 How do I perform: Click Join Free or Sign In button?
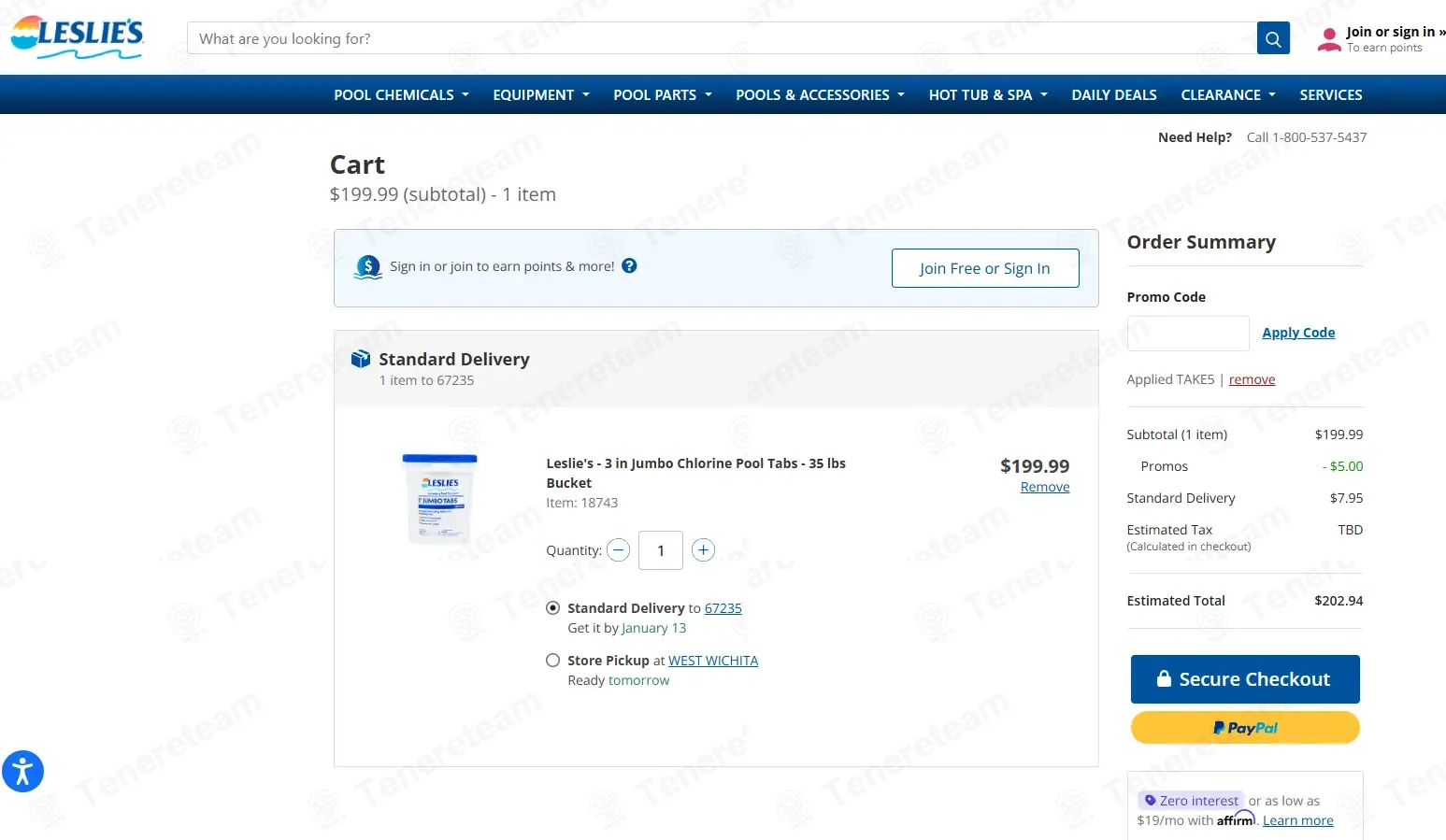pyautogui.click(x=984, y=268)
